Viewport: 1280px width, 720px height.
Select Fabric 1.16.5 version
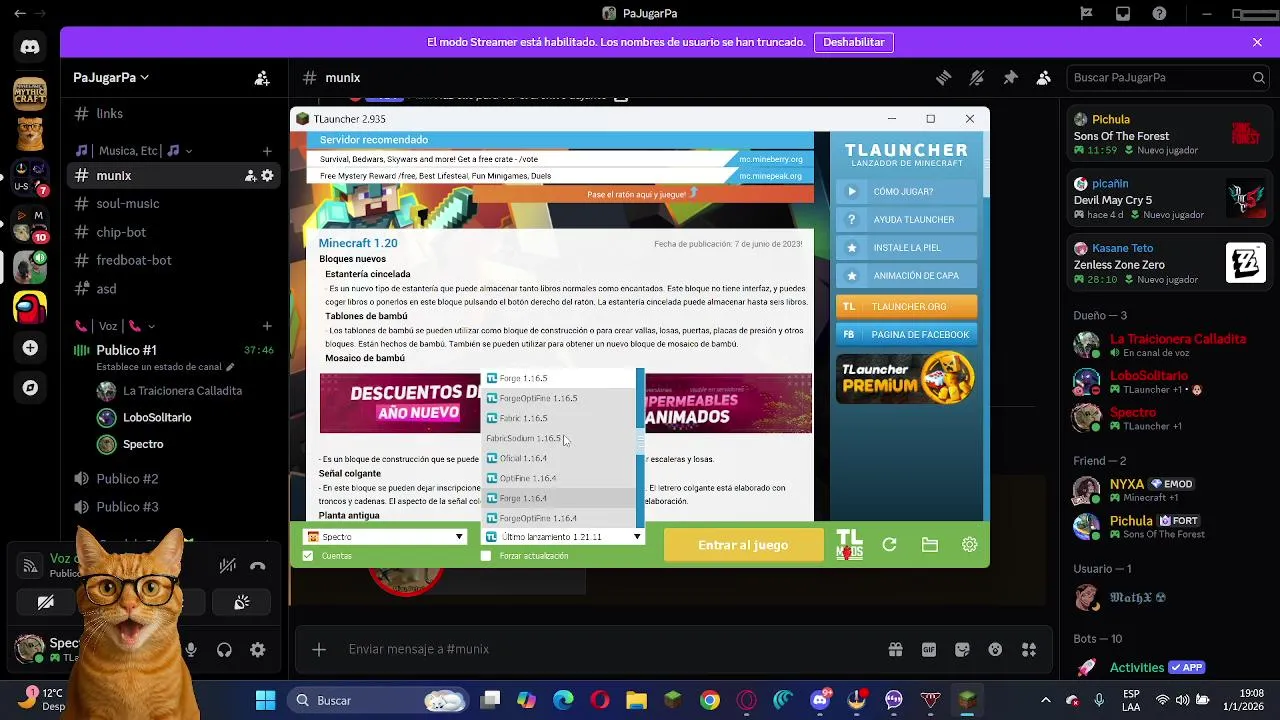[558, 418]
